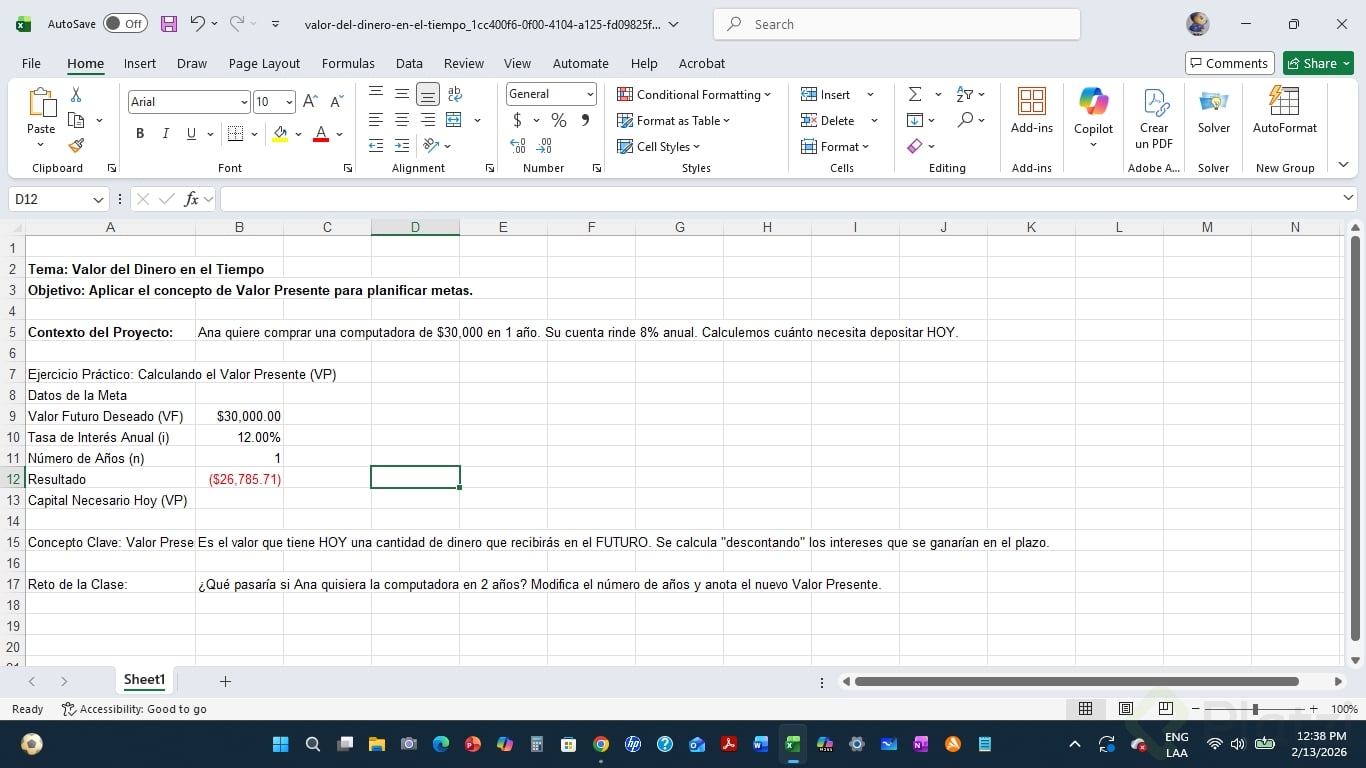Screen dimensions: 1366x768
Task: Collapse the ribbon with the chevron
Action: click(1343, 165)
